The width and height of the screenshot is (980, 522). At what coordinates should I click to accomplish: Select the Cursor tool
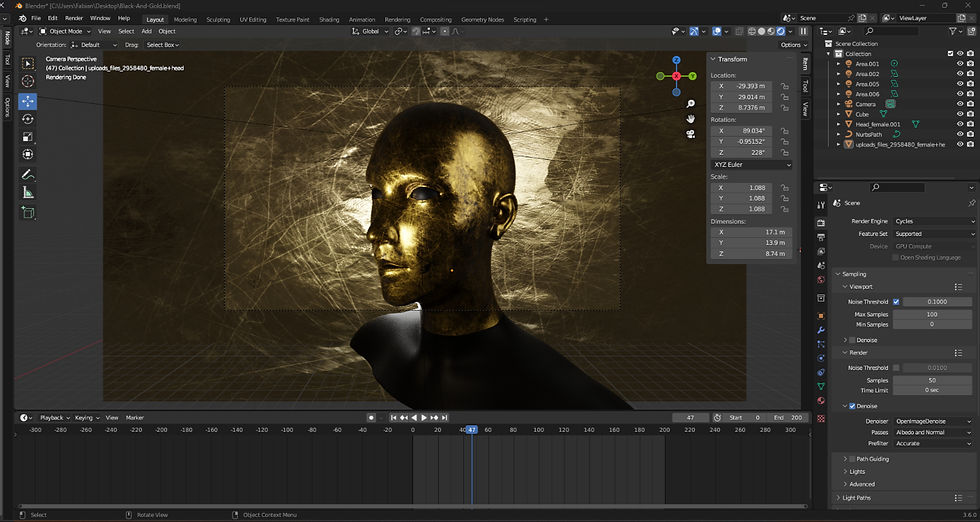(x=28, y=81)
